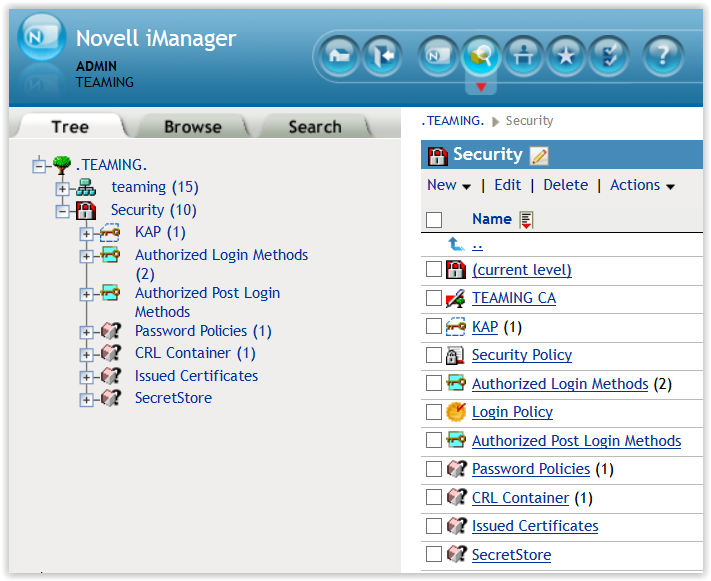The width and height of the screenshot is (711, 581).
Task: Click .TEAMING. in the breadcrumb
Action: click(x=453, y=121)
